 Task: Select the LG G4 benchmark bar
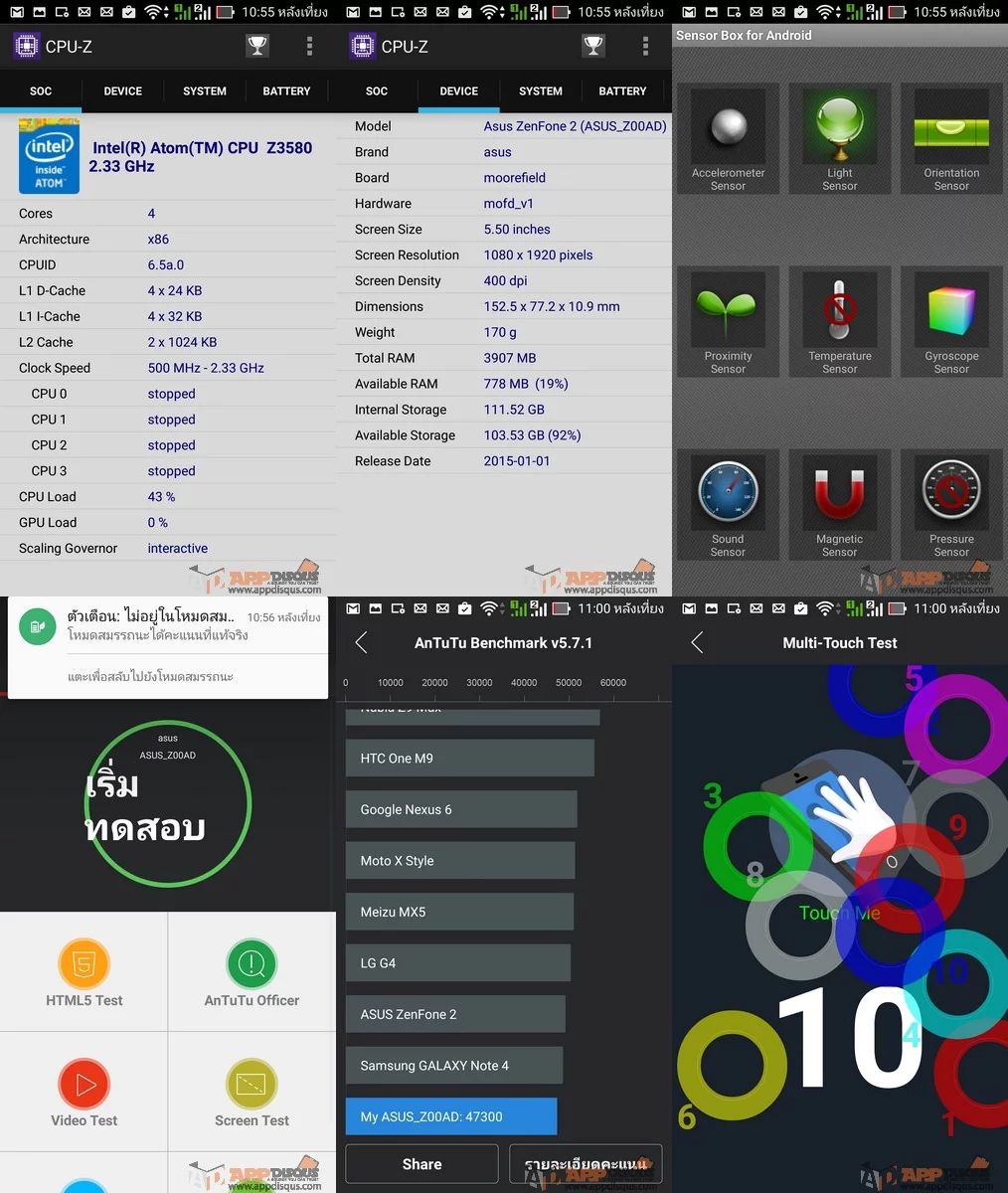[458, 962]
